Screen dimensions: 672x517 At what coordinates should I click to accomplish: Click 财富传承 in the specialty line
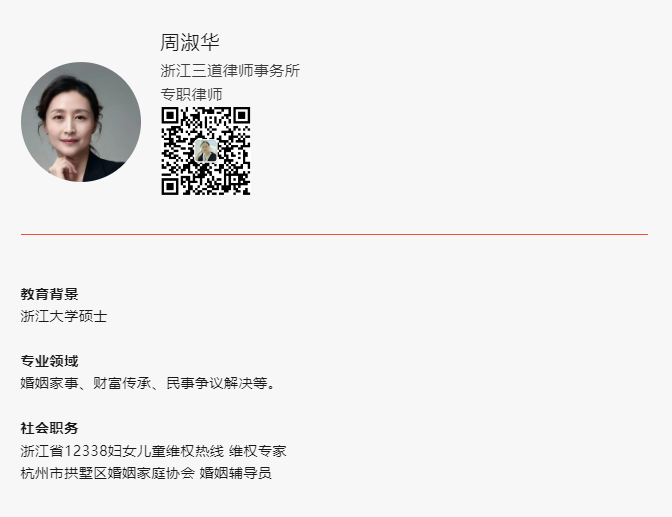point(122,383)
